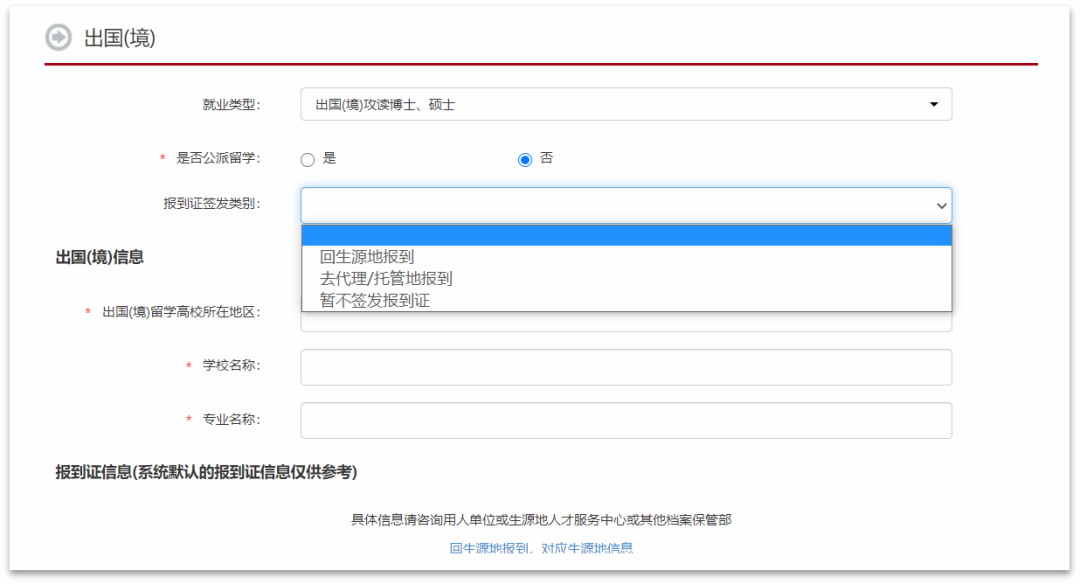1080x584 pixels.
Task: Click the 出国(境)留学高校所在地区 input field
Action: [625, 322]
